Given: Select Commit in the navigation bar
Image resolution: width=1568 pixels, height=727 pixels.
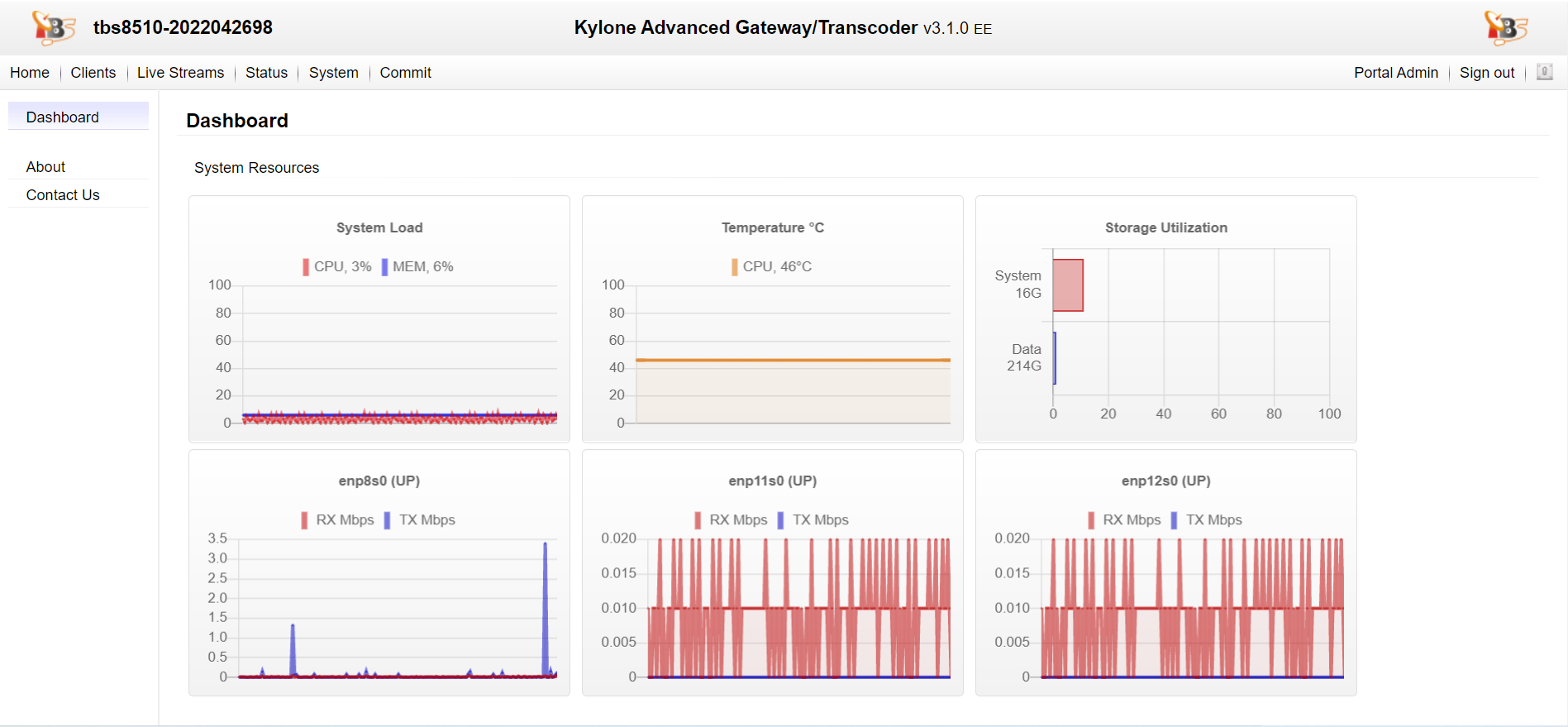Looking at the screenshot, I should click(405, 73).
